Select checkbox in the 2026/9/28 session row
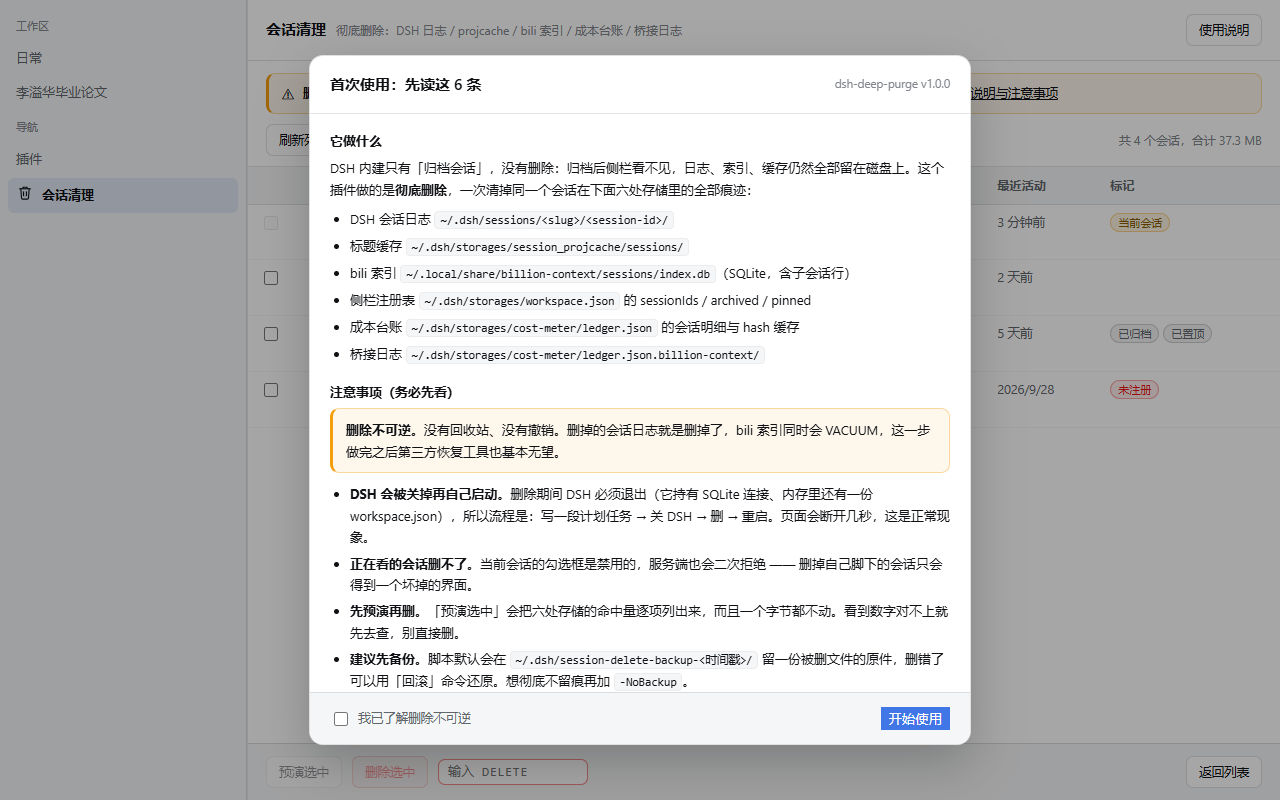 coord(271,390)
